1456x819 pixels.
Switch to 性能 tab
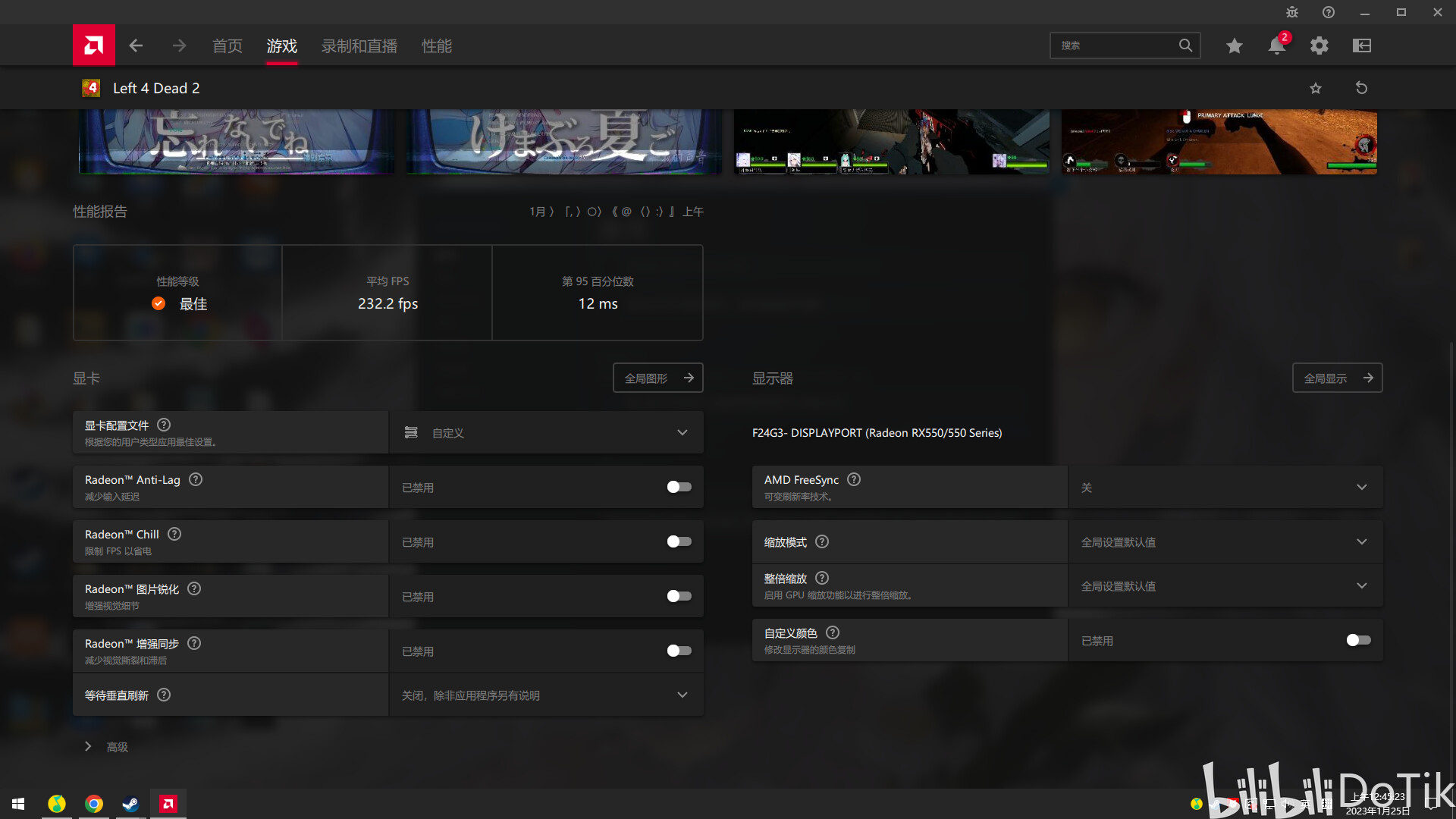tap(437, 45)
